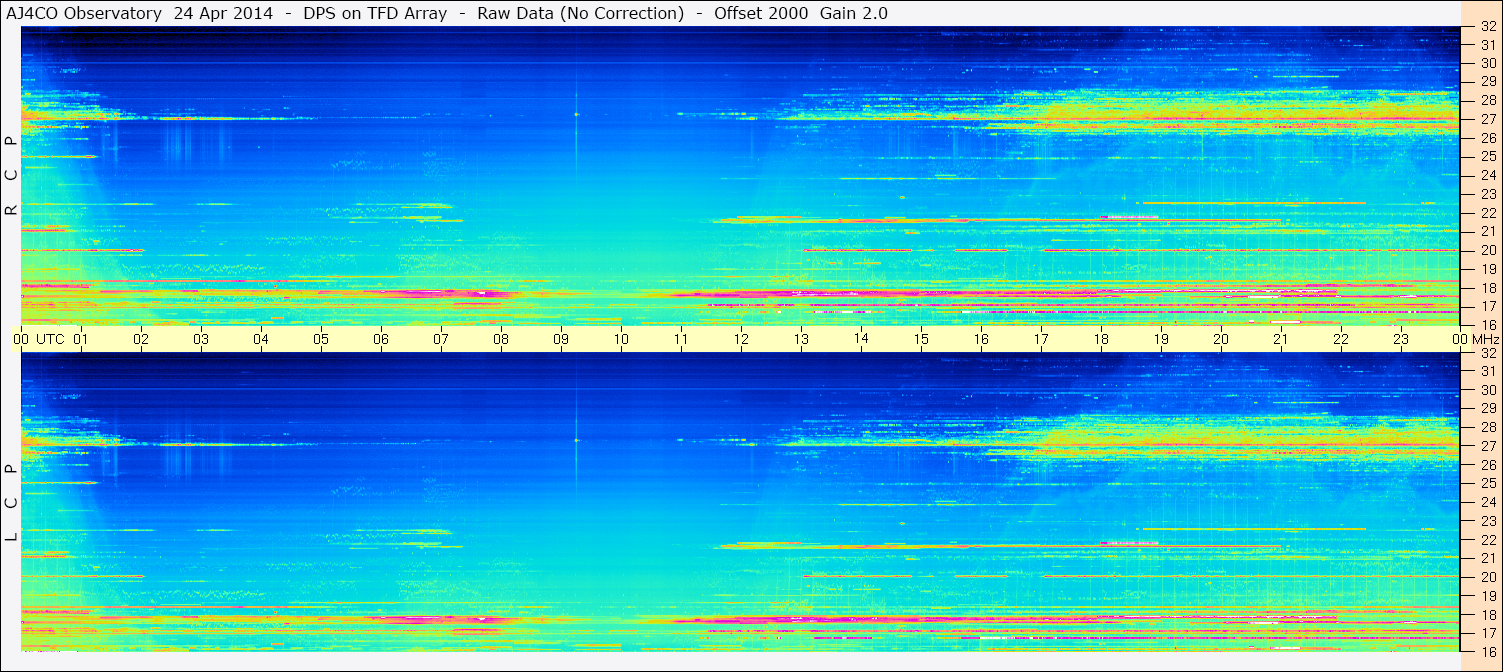
Task: Click 'Raw Data (No Correction)' label
Action: click(581, 13)
